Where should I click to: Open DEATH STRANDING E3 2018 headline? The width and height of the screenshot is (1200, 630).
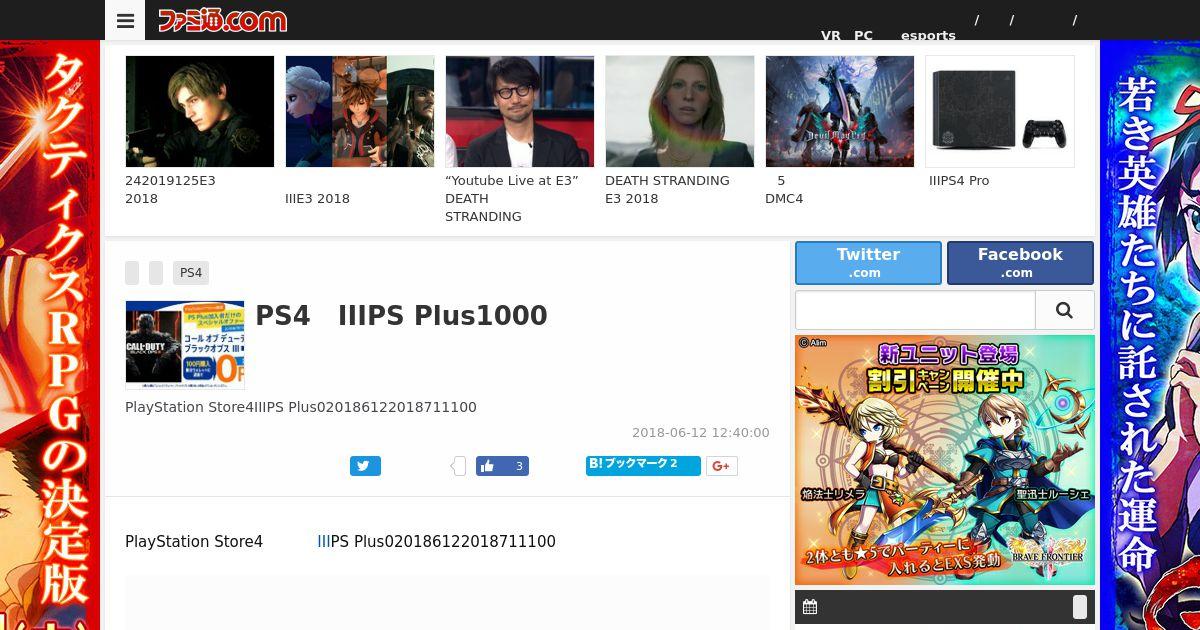[667, 189]
